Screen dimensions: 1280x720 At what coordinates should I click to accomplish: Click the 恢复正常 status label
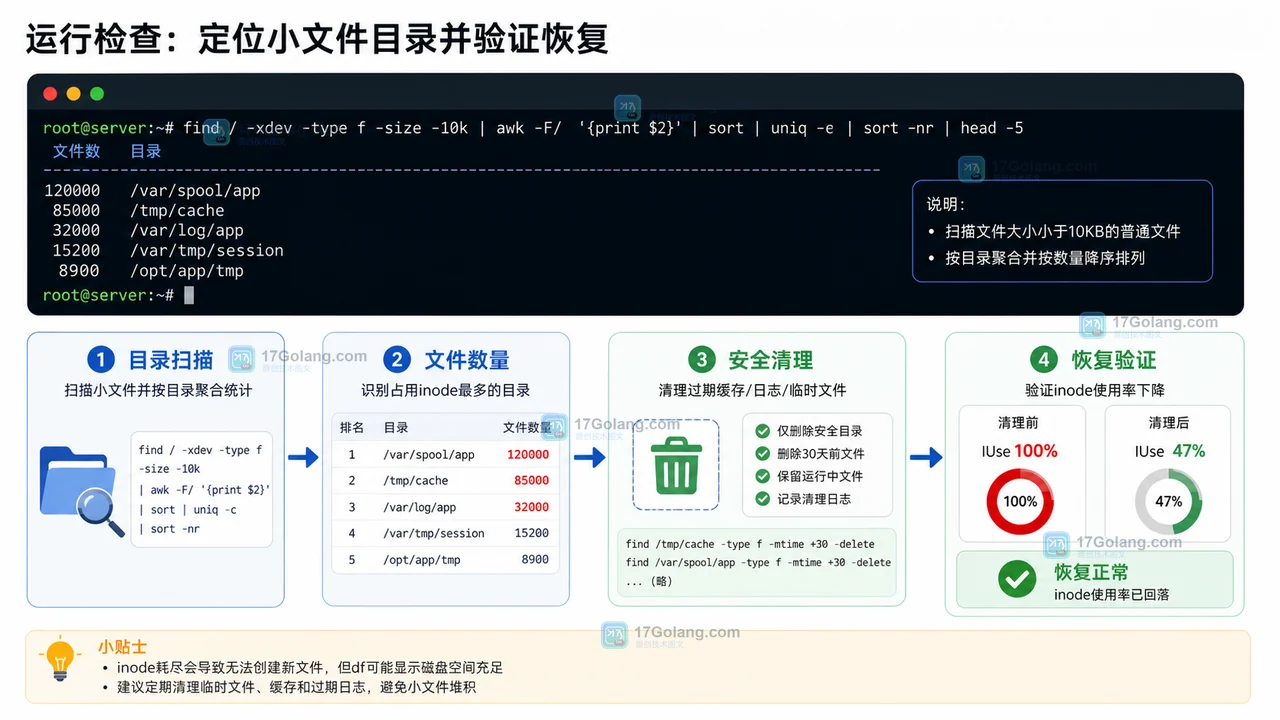pos(1091,572)
